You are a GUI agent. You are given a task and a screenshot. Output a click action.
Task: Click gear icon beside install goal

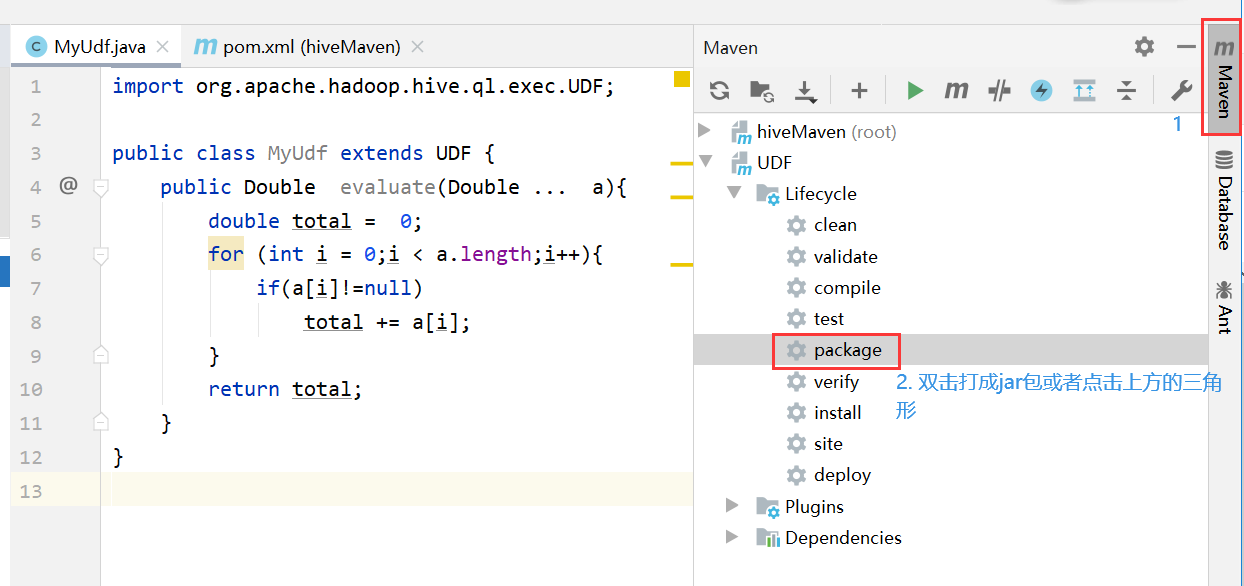796,412
